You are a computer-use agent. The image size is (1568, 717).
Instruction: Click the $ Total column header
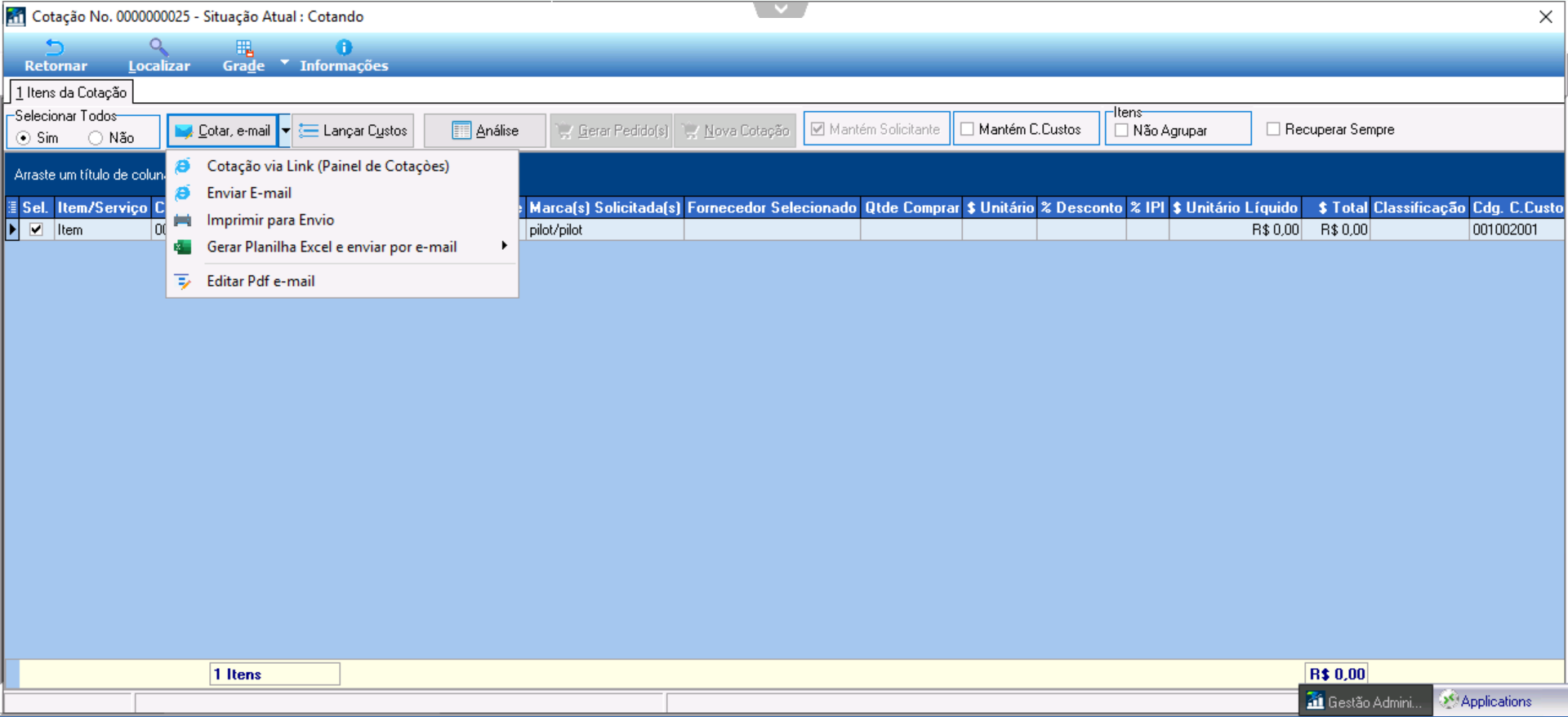pyautogui.click(x=1336, y=207)
